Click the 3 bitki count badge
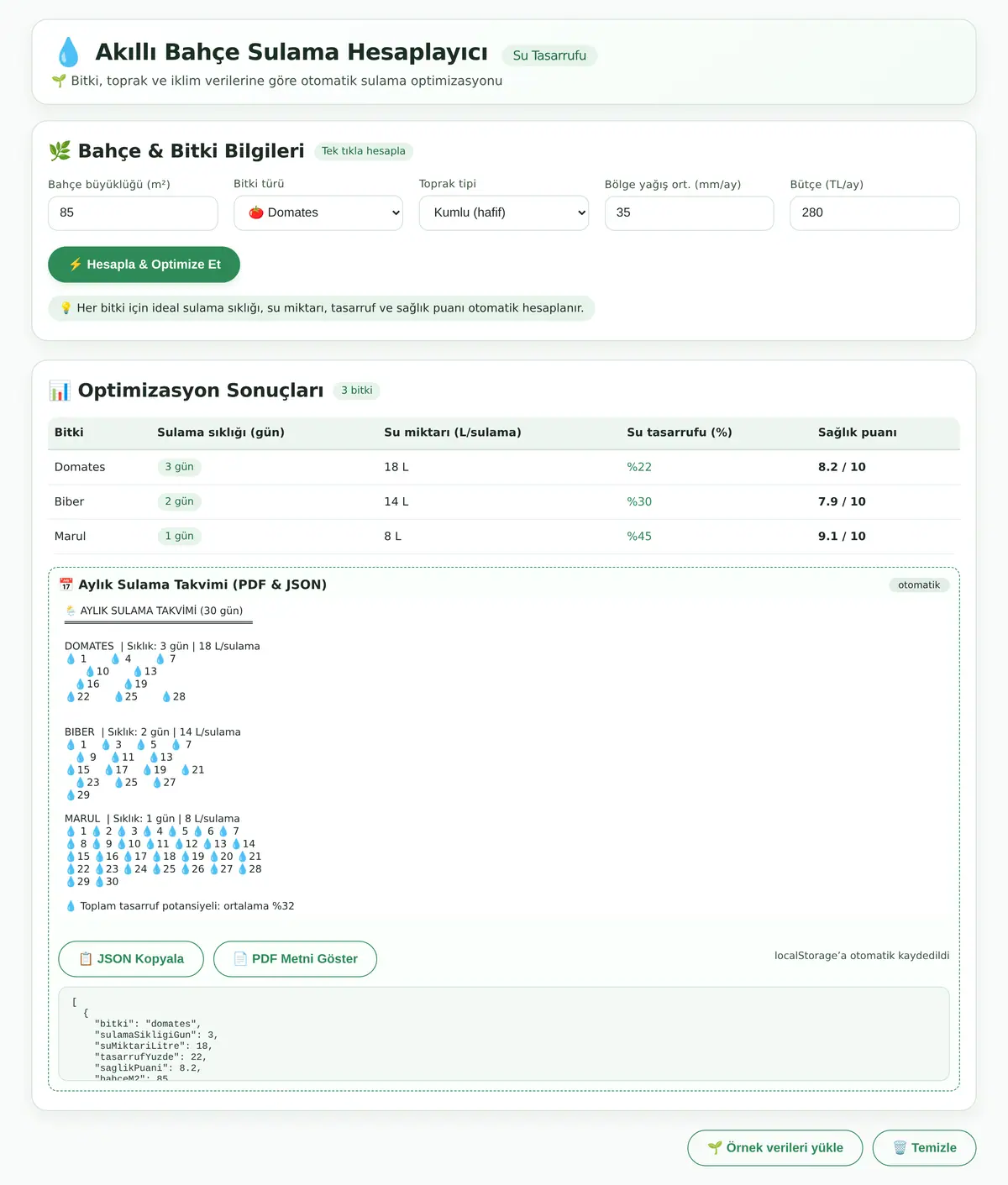The image size is (1008, 1185). [357, 391]
